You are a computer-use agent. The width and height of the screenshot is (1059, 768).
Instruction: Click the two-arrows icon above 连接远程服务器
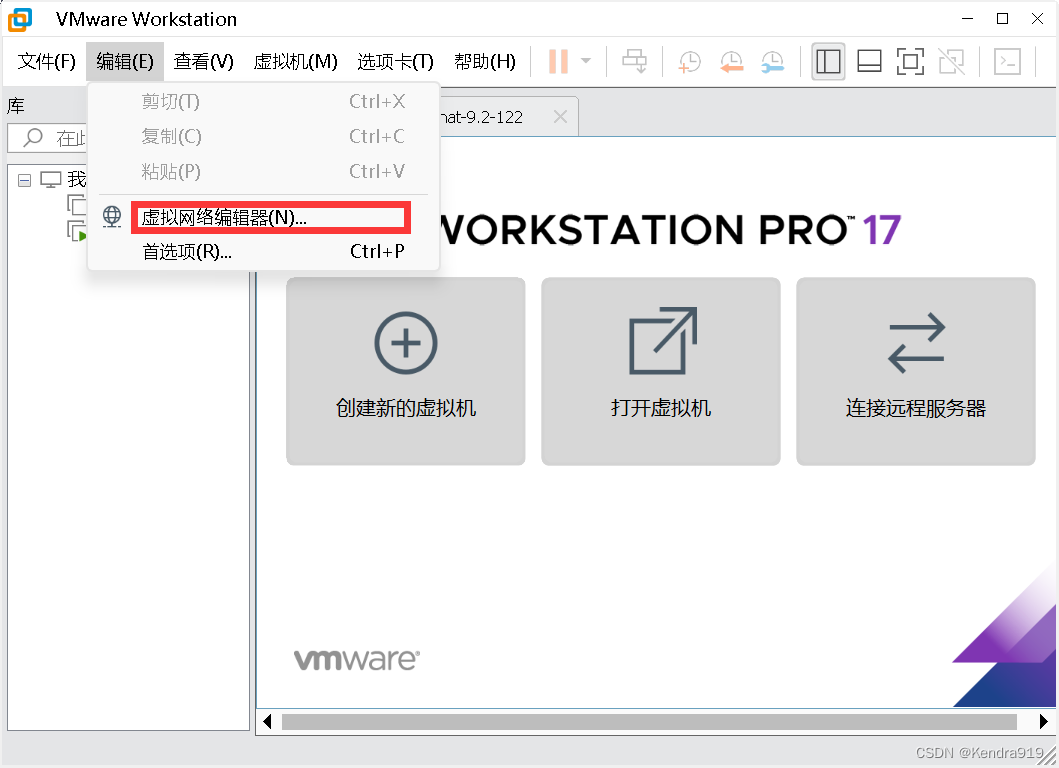[x=916, y=342]
